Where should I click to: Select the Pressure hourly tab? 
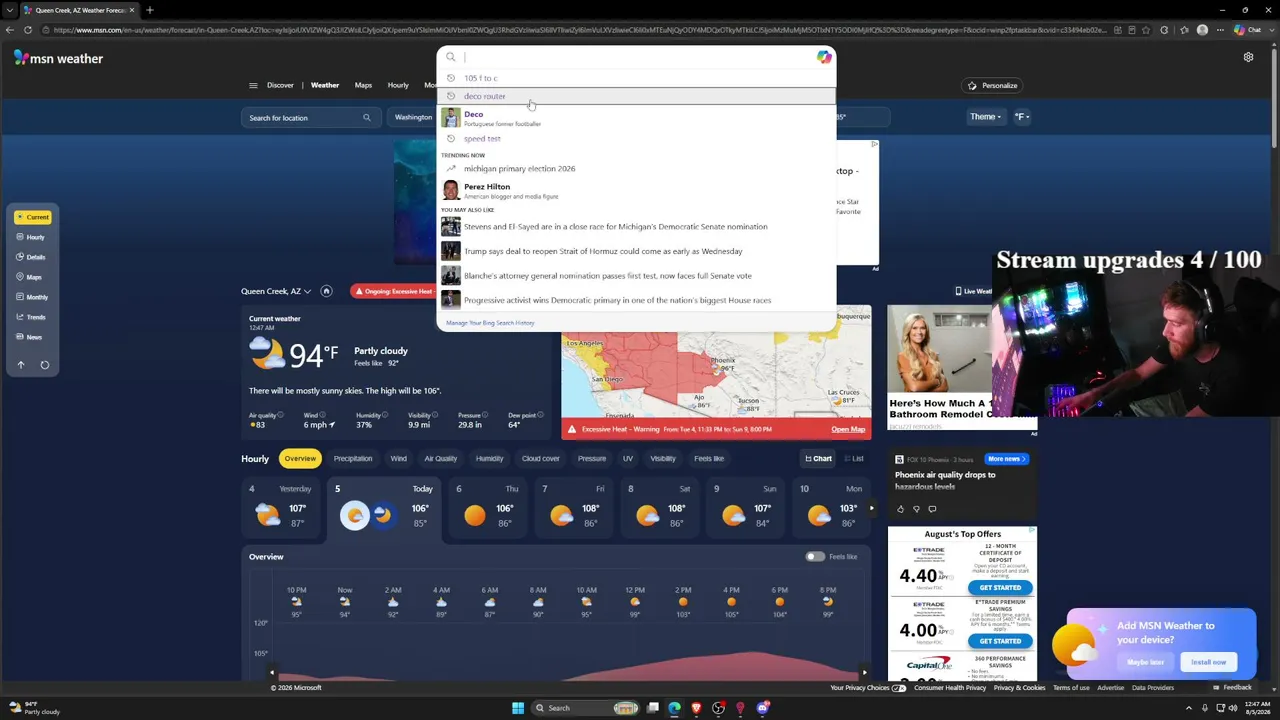592,459
